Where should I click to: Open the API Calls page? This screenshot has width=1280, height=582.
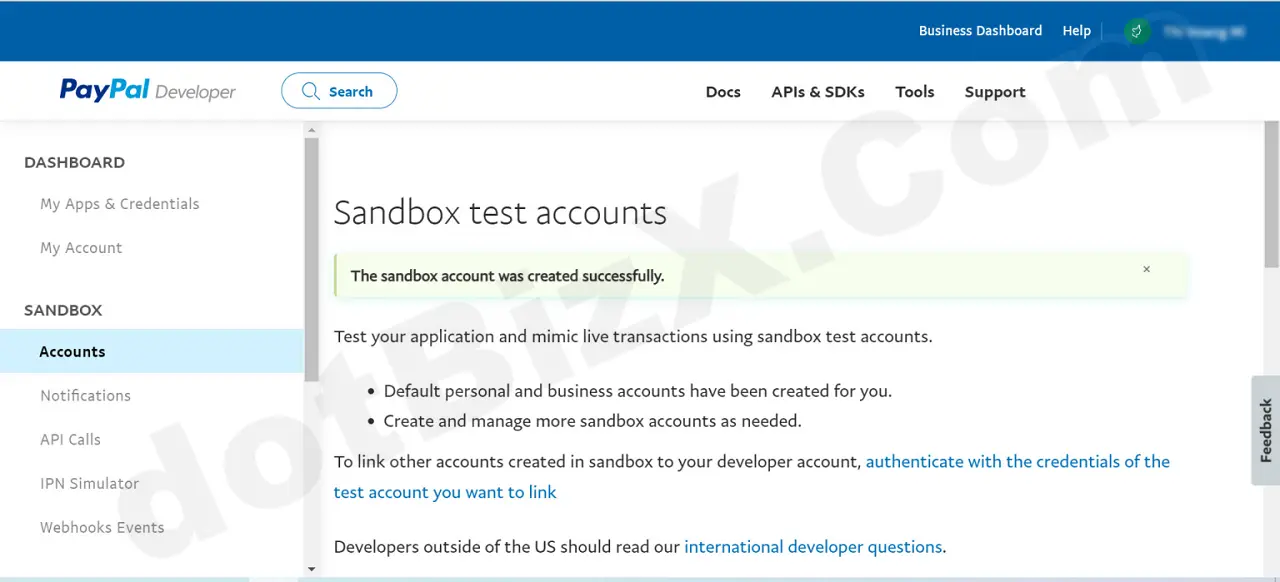tap(70, 439)
